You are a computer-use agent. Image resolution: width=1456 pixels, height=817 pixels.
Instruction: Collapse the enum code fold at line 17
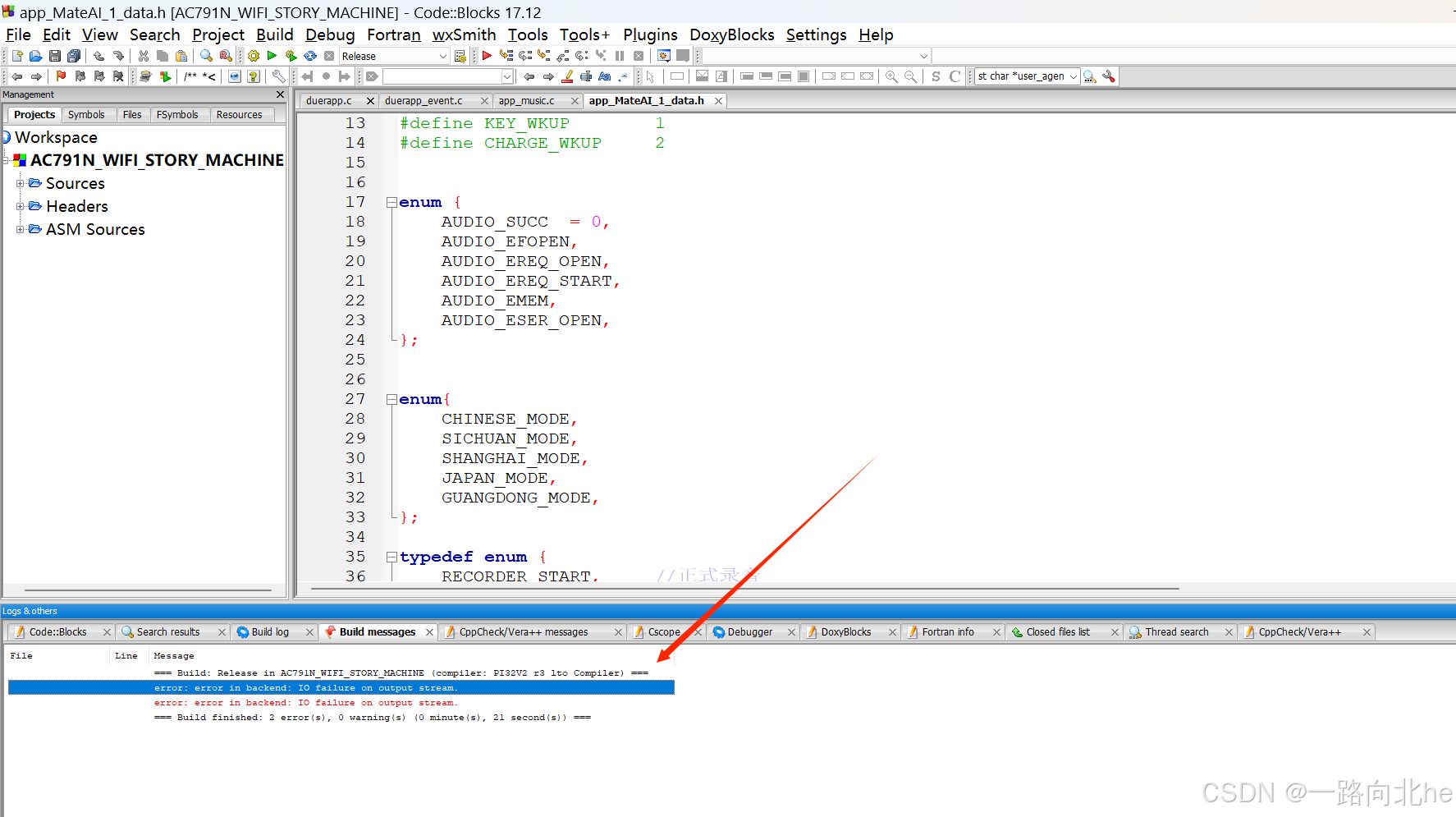[x=391, y=202]
